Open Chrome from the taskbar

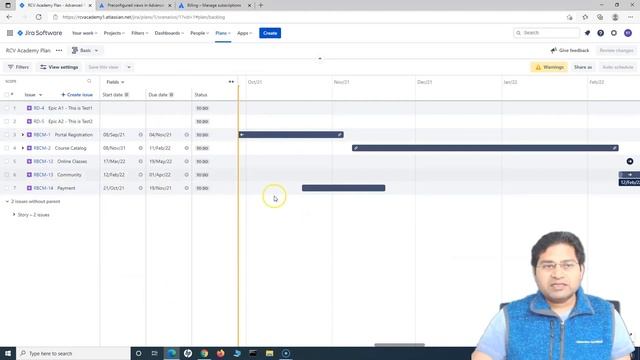pyautogui.click(x=204, y=353)
